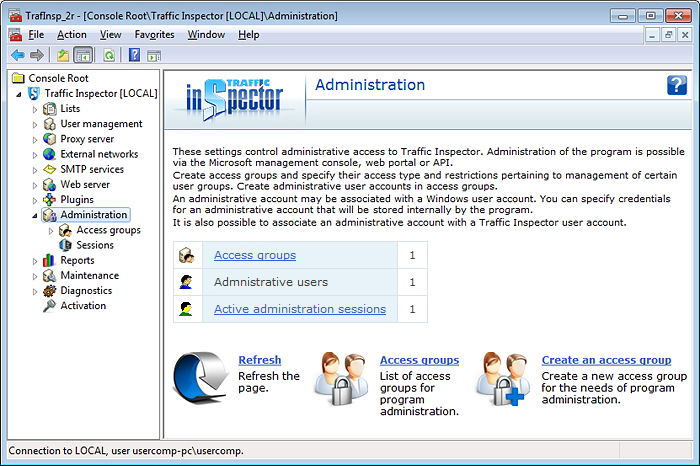Expand the Lists tree node
Viewport: 700px width, 466px height.
34,109
